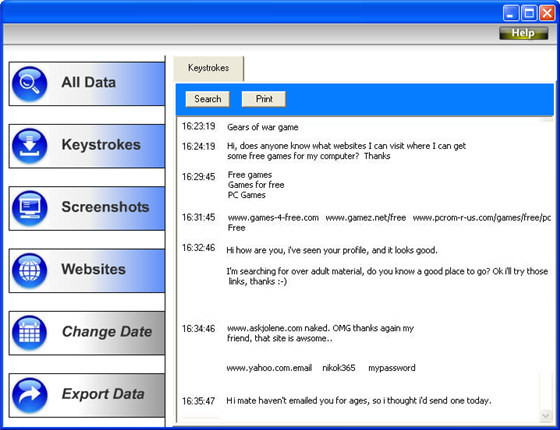
Task: Click the calendar icon beside Change Date
Action: tap(29, 333)
